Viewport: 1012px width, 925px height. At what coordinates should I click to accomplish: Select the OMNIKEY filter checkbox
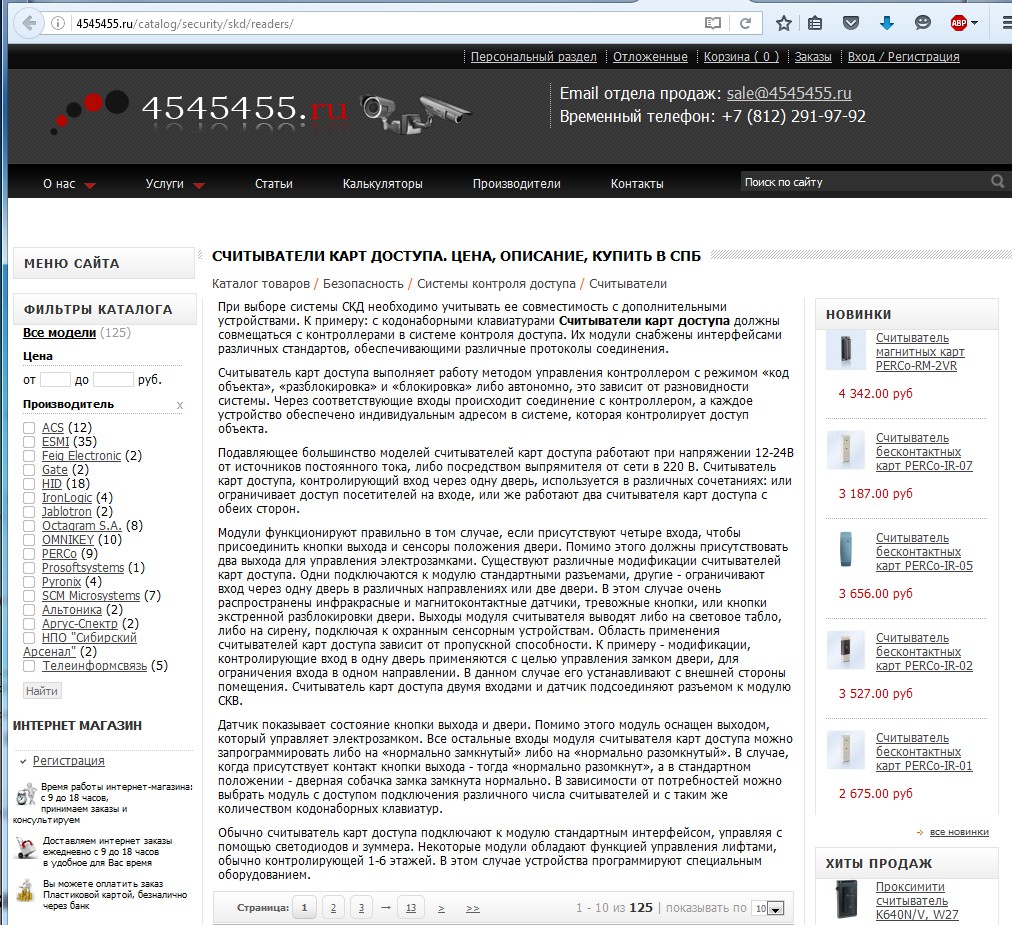pos(29,540)
